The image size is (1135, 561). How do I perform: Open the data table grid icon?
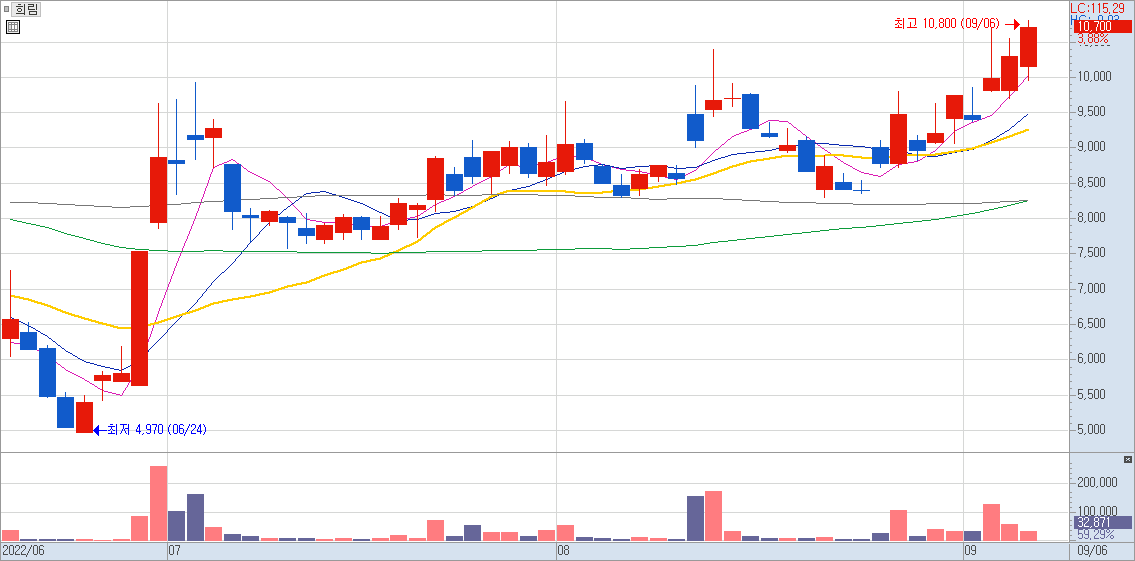pyautogui.click(x=12, y=28)
